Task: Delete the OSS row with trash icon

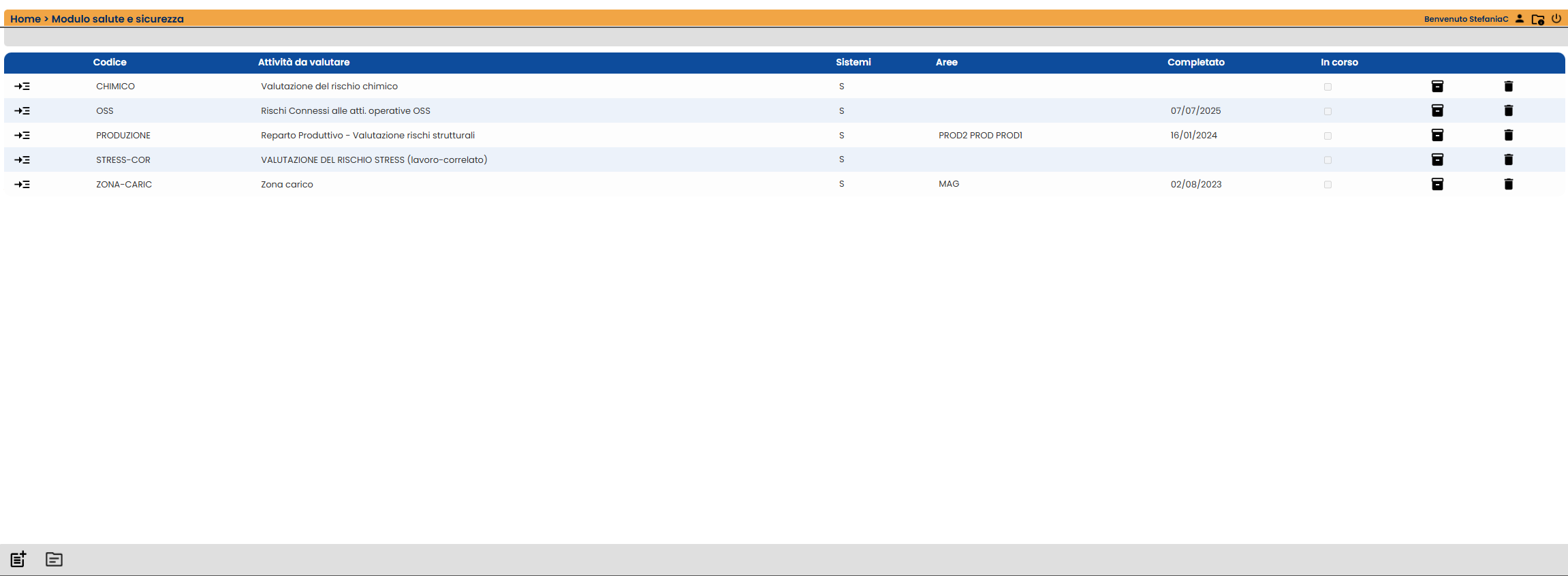Action: 1508,110
